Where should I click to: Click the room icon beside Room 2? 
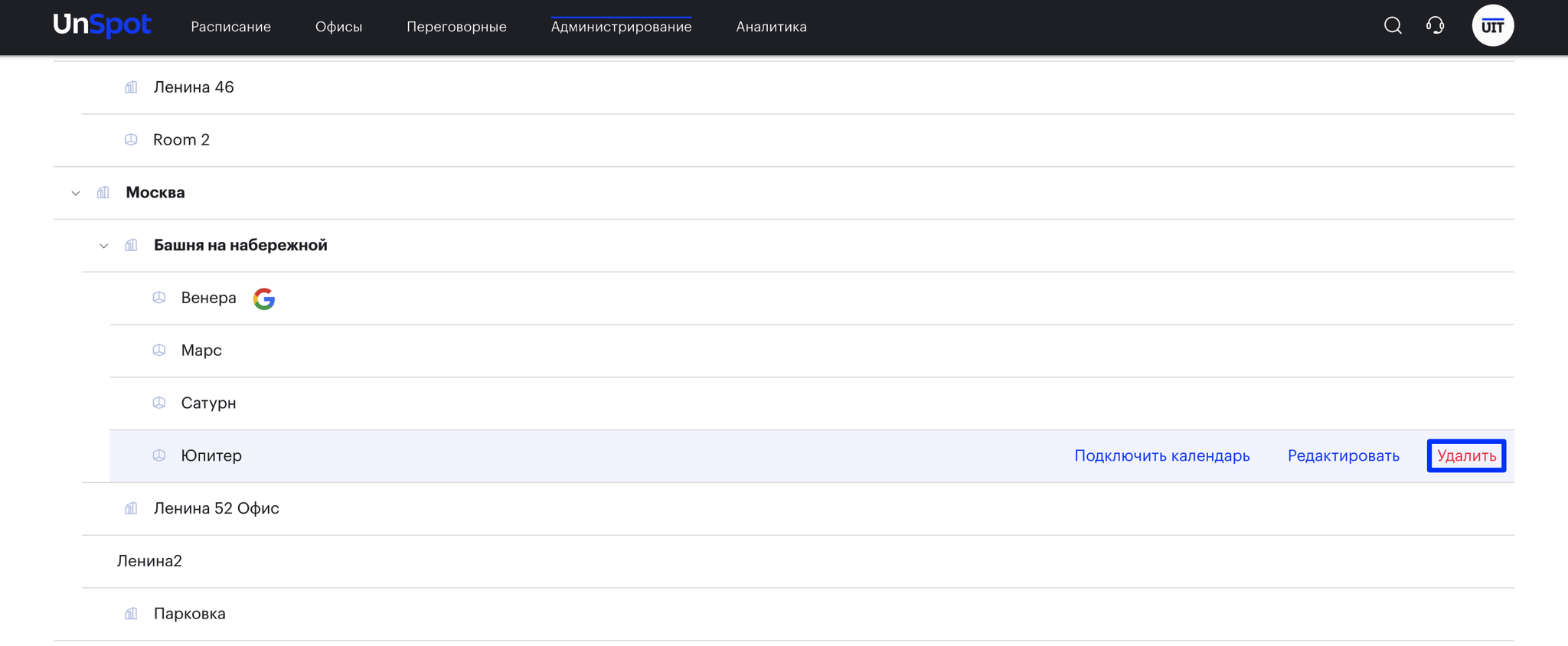tap(131, 140)
